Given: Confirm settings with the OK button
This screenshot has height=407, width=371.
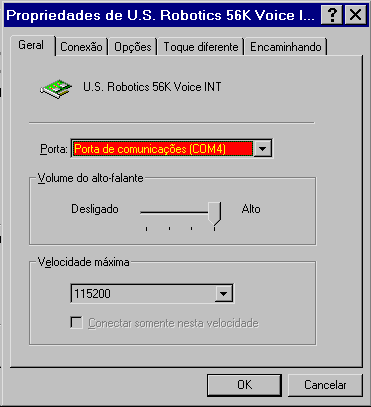Looking at the screenshot, I should (244, 385).
